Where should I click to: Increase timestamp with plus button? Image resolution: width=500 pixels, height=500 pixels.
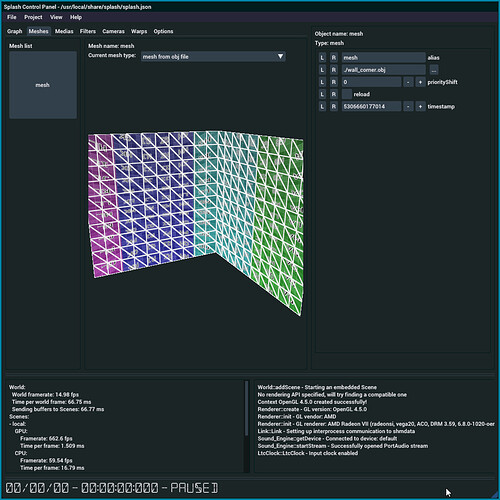(420, 106)
